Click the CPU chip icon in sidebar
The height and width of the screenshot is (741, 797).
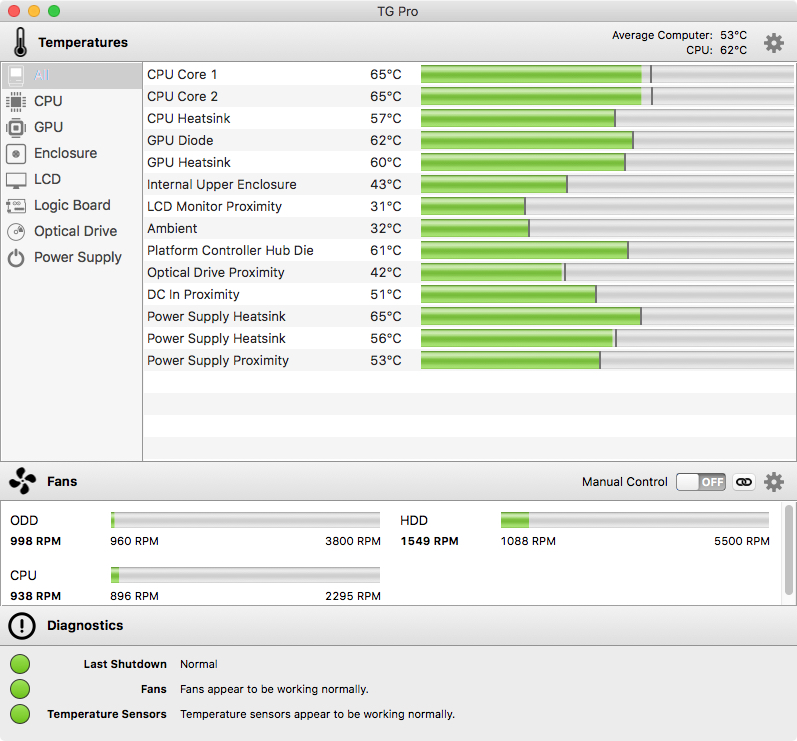tap(16, 101)
